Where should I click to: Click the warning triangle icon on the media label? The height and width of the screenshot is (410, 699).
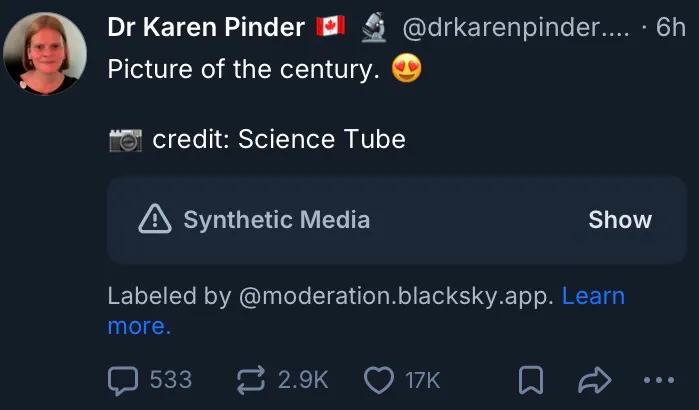click(x=155, y=220)
